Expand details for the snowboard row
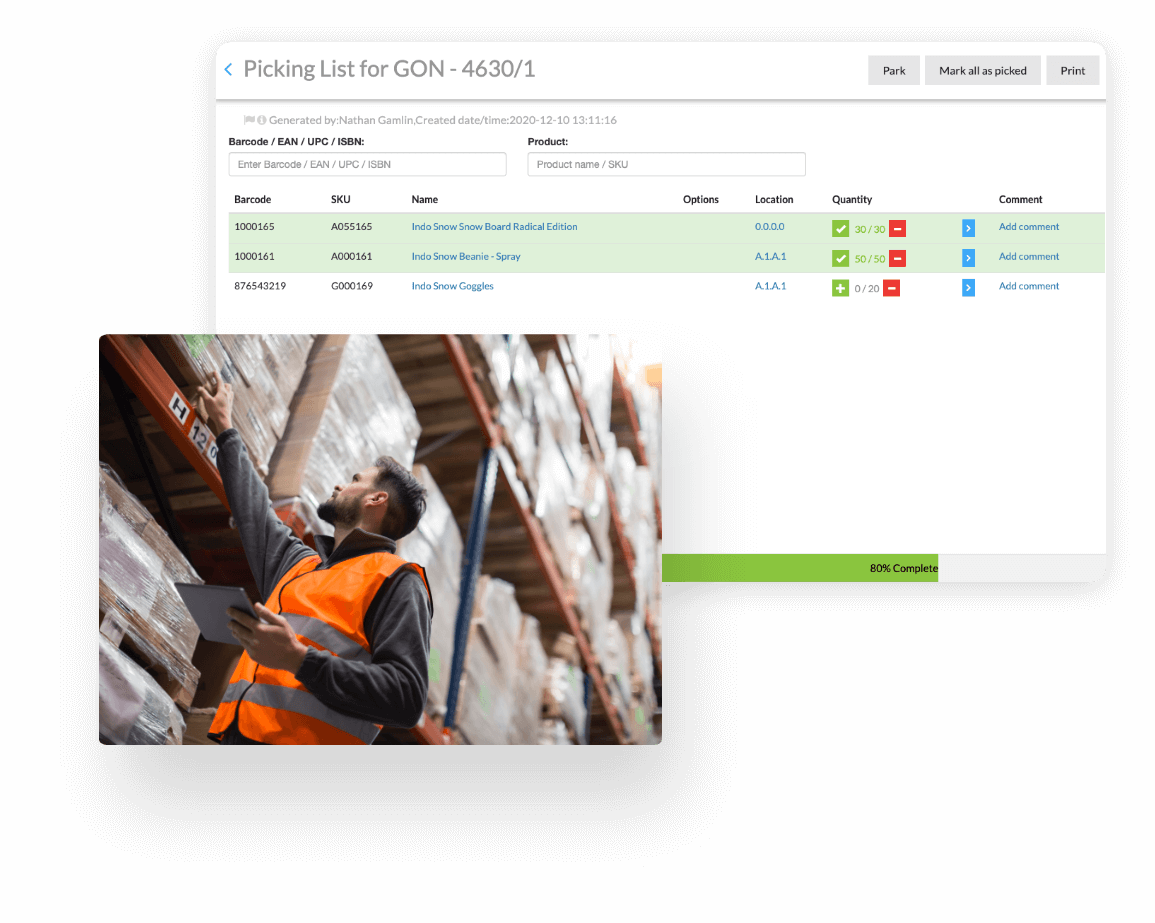Screen dimensions: 1155x923 [x=967, y=227]
